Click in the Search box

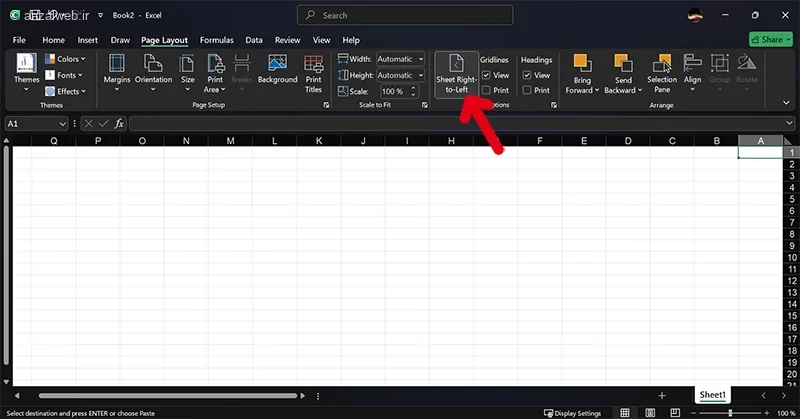coord(405,15)
